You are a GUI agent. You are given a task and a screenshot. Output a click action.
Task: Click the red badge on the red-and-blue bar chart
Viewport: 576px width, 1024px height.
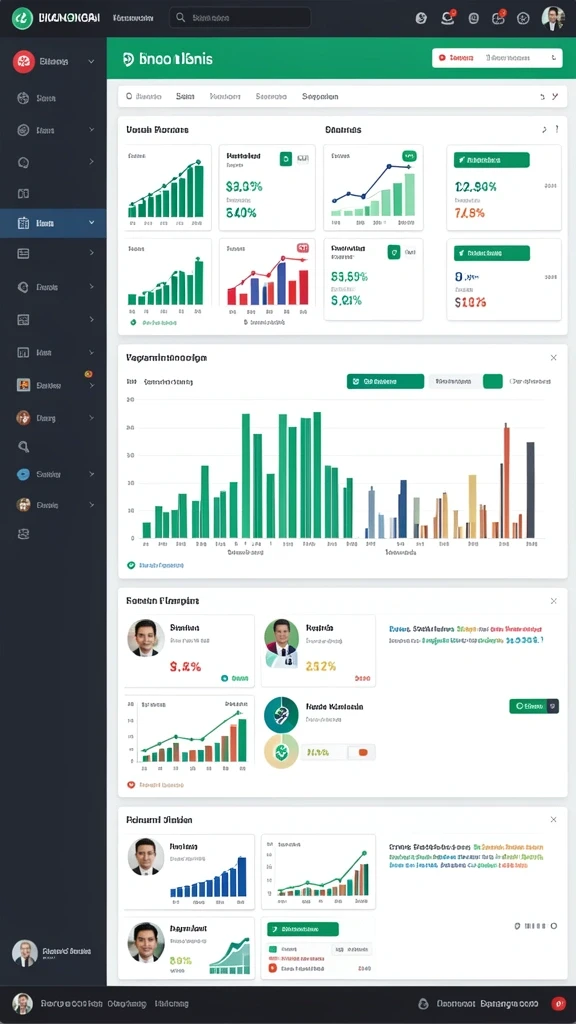tap(302, 248)
